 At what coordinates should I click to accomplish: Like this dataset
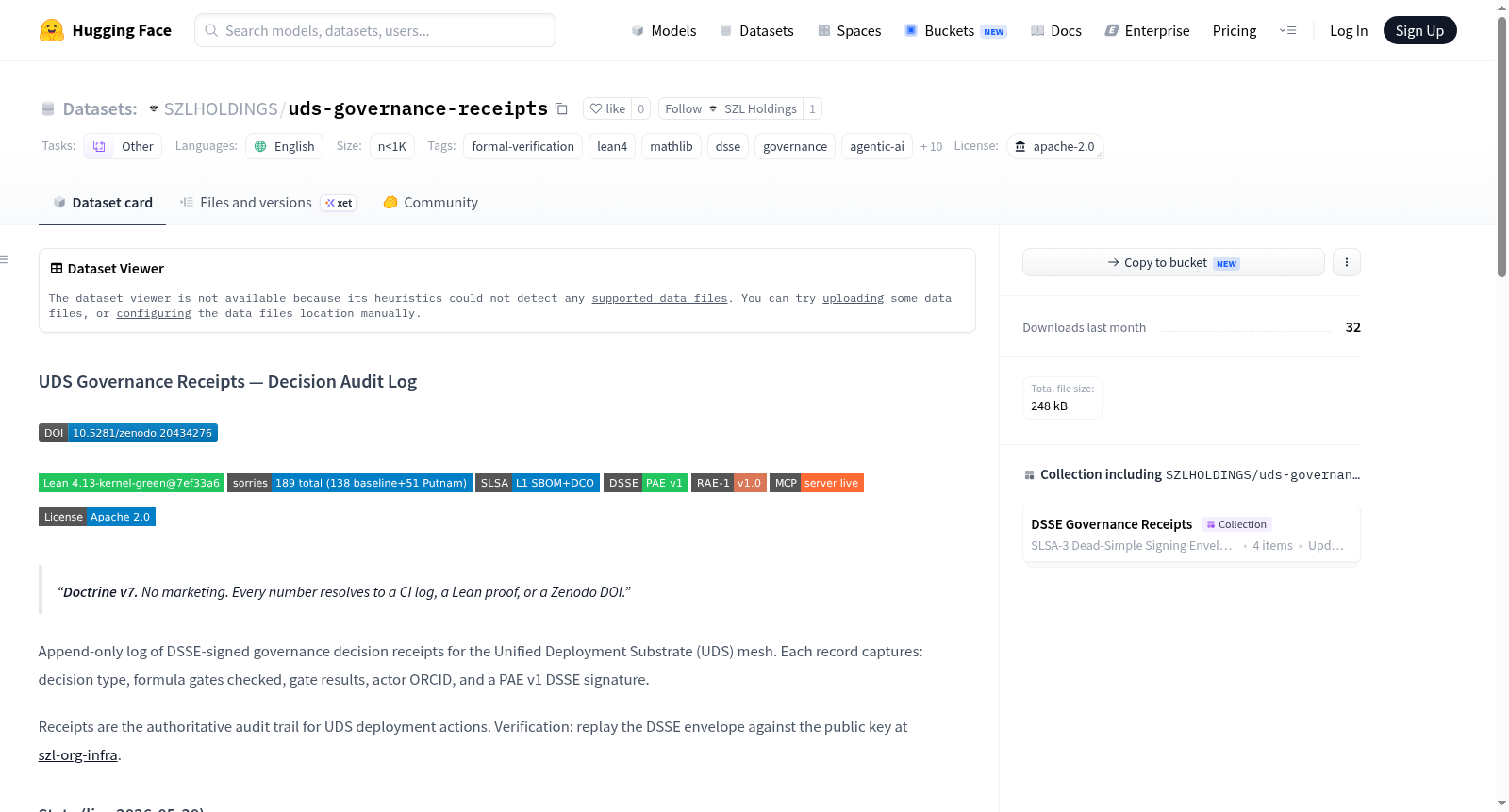pyautogui.click(x=607, y=108)
